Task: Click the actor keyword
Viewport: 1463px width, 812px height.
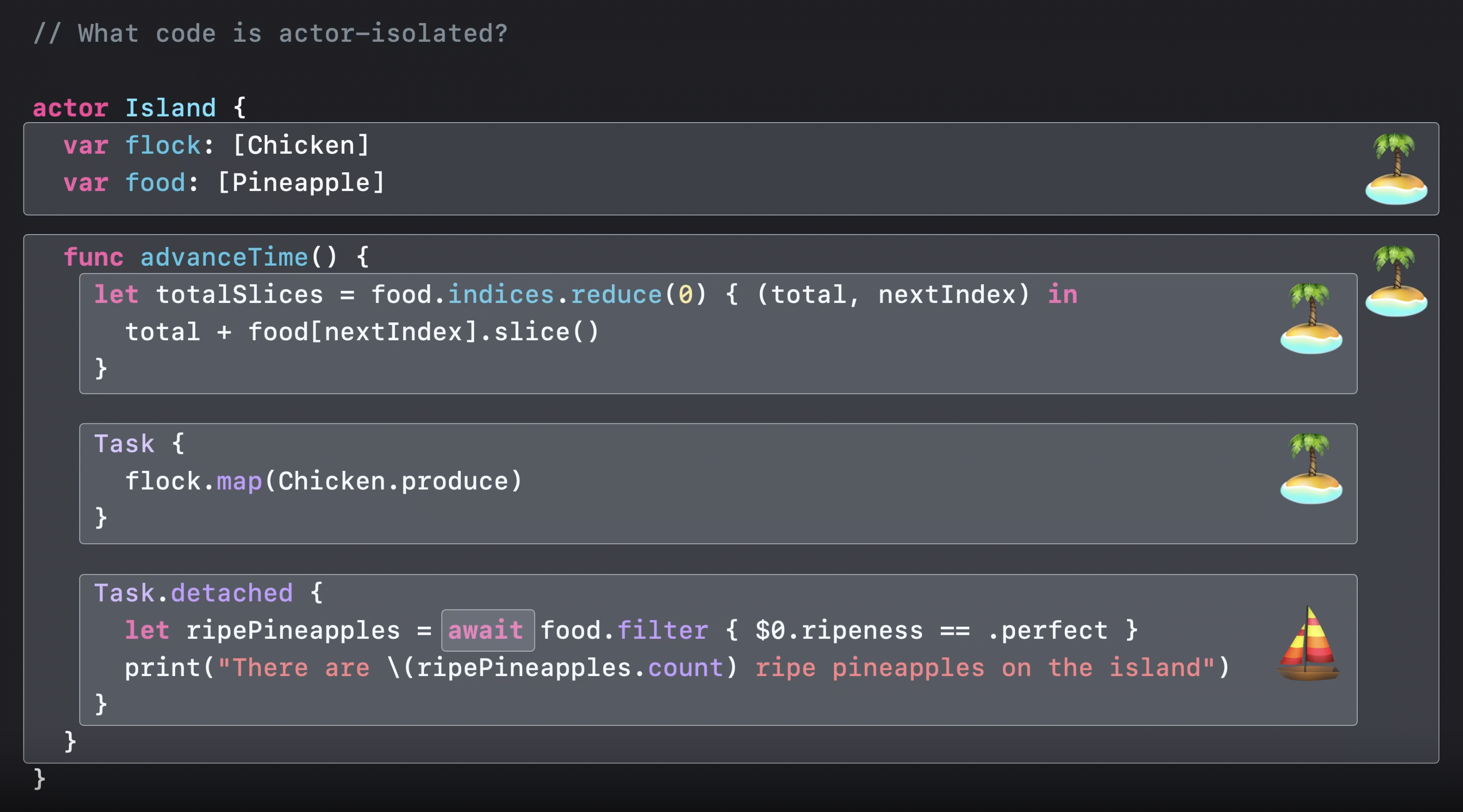Action: click(70, 108)
